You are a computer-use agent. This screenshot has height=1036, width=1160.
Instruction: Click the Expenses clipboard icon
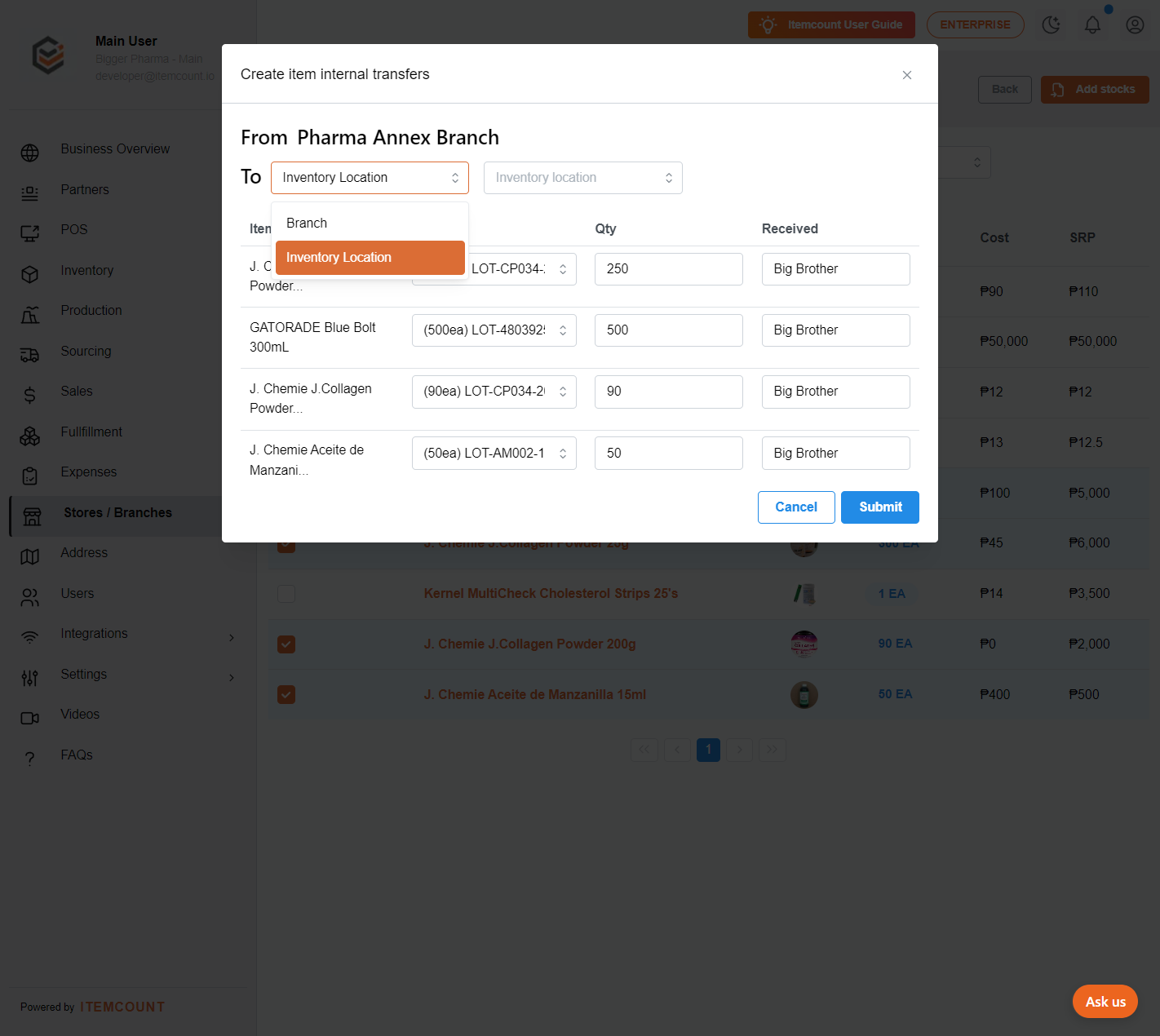coord(30,476)
